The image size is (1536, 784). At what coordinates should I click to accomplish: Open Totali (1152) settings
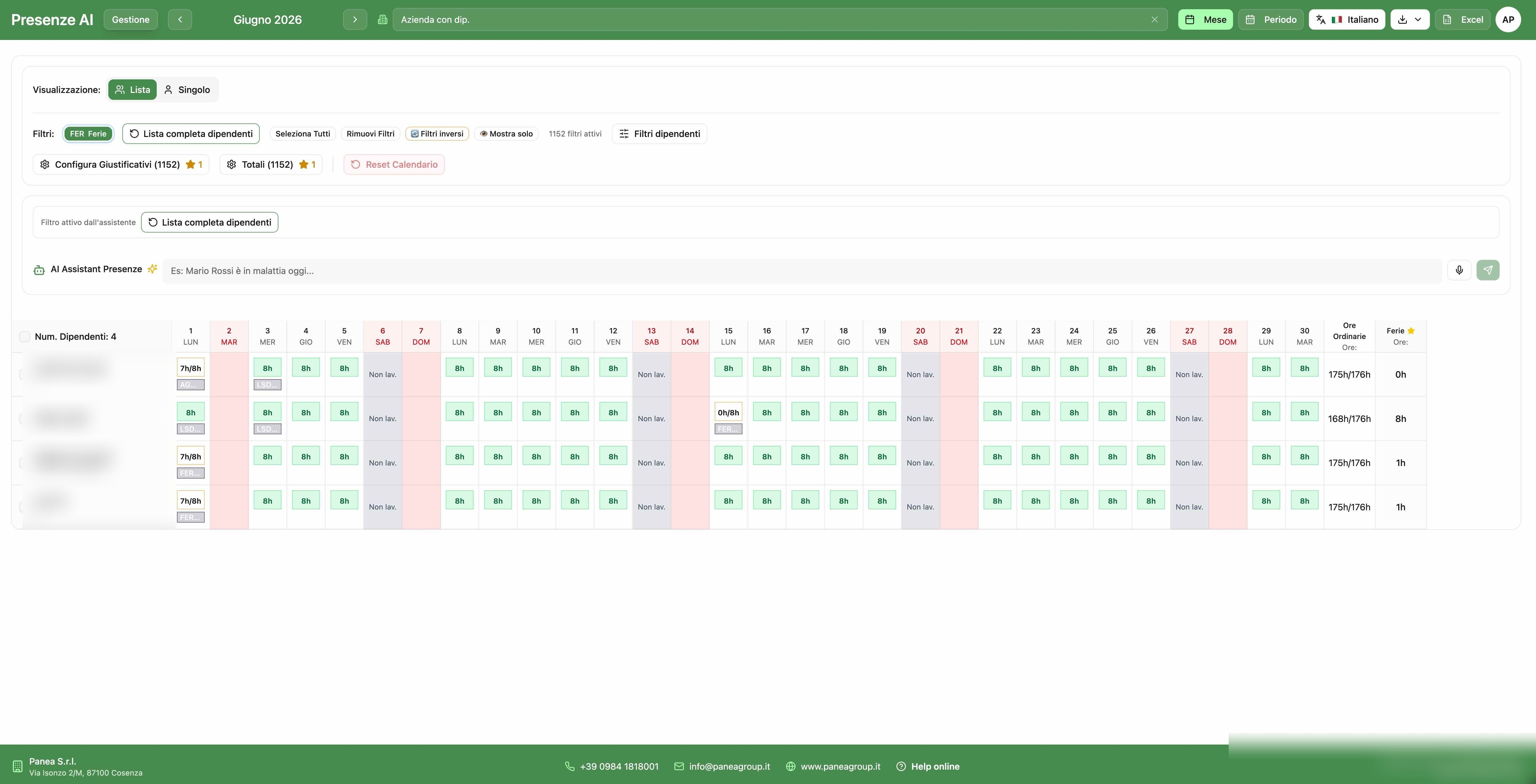271,165
